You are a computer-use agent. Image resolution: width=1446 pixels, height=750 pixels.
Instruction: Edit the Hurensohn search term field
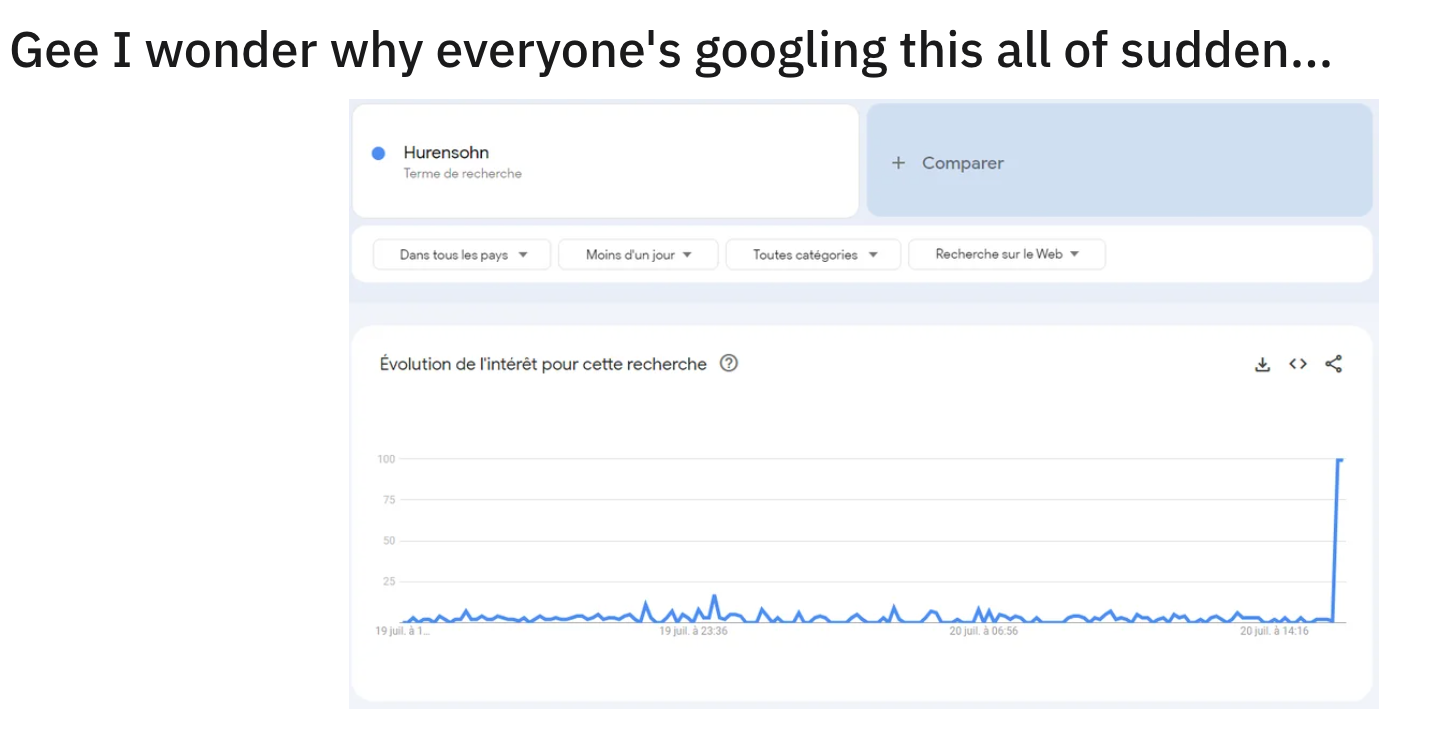coord(605,160)
